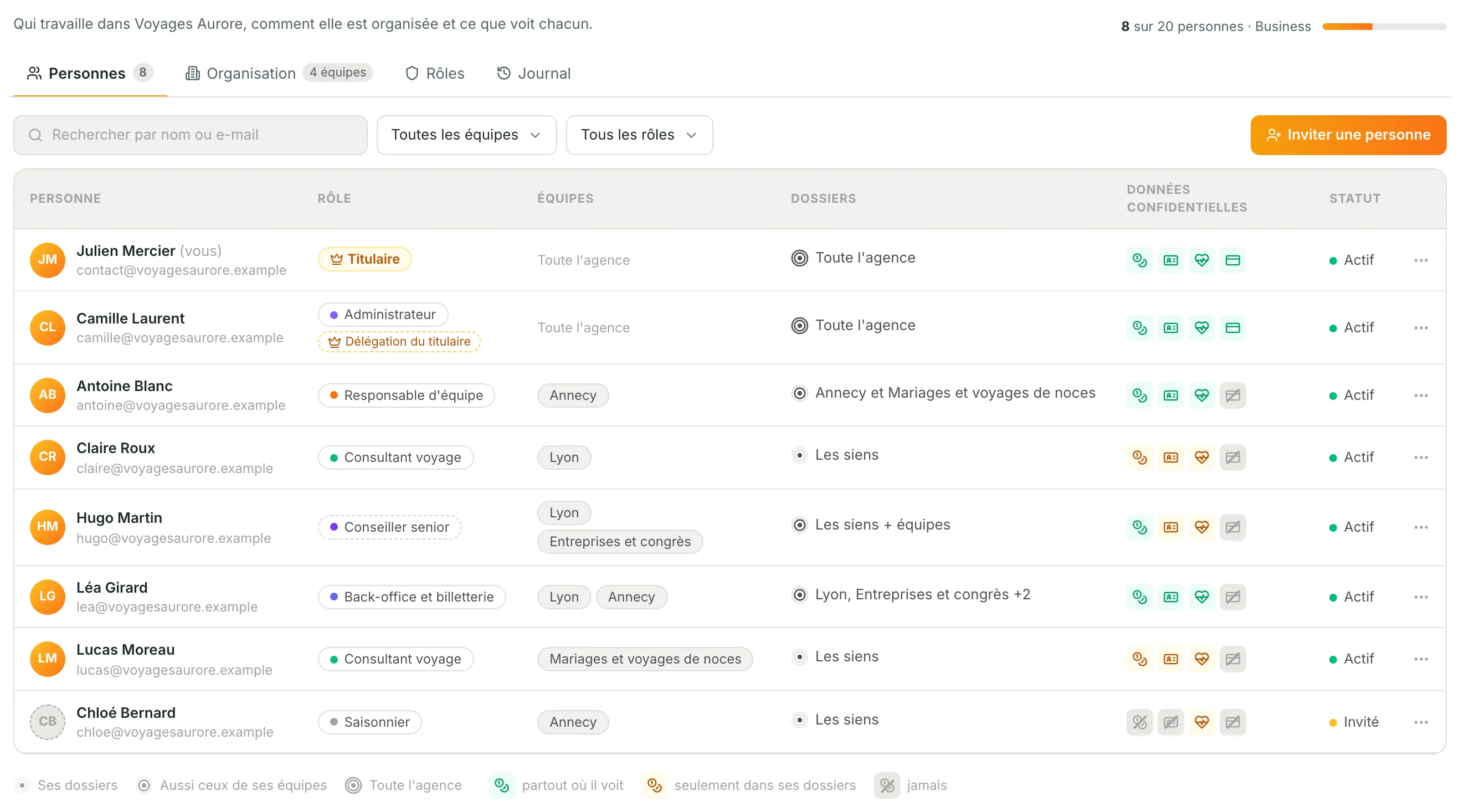Click the email 'hugo@voyagesaurore.example'
Image resolution: width=1460 pixels, height=812 pixels.
[x=173, y=538]
